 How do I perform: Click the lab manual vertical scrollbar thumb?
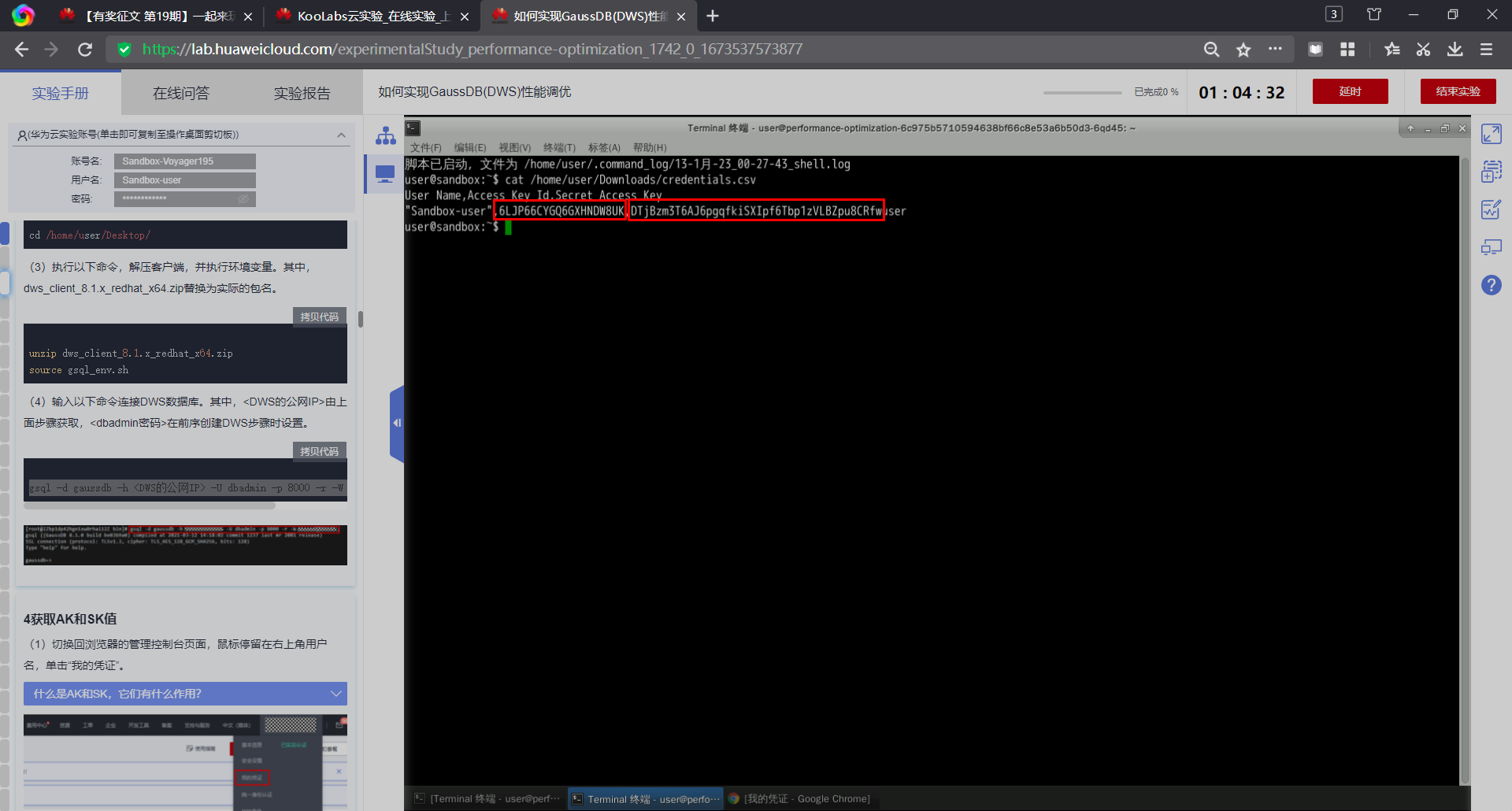[x=361, y=319]
